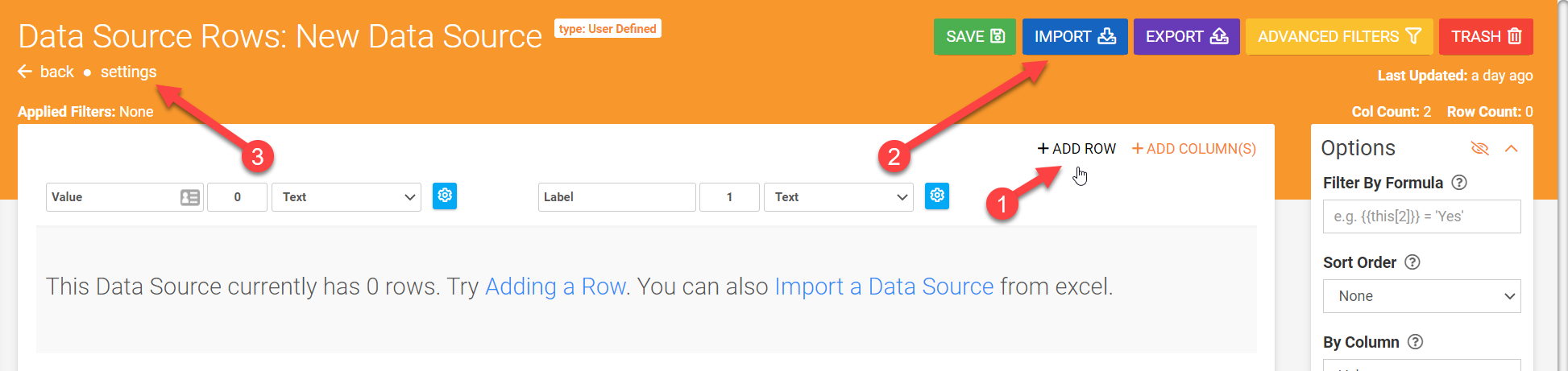The height and width of the screenshot is (371, 1568).
Task: Toggle the Options panel hide-eye icon
Action: point(1479,148)
